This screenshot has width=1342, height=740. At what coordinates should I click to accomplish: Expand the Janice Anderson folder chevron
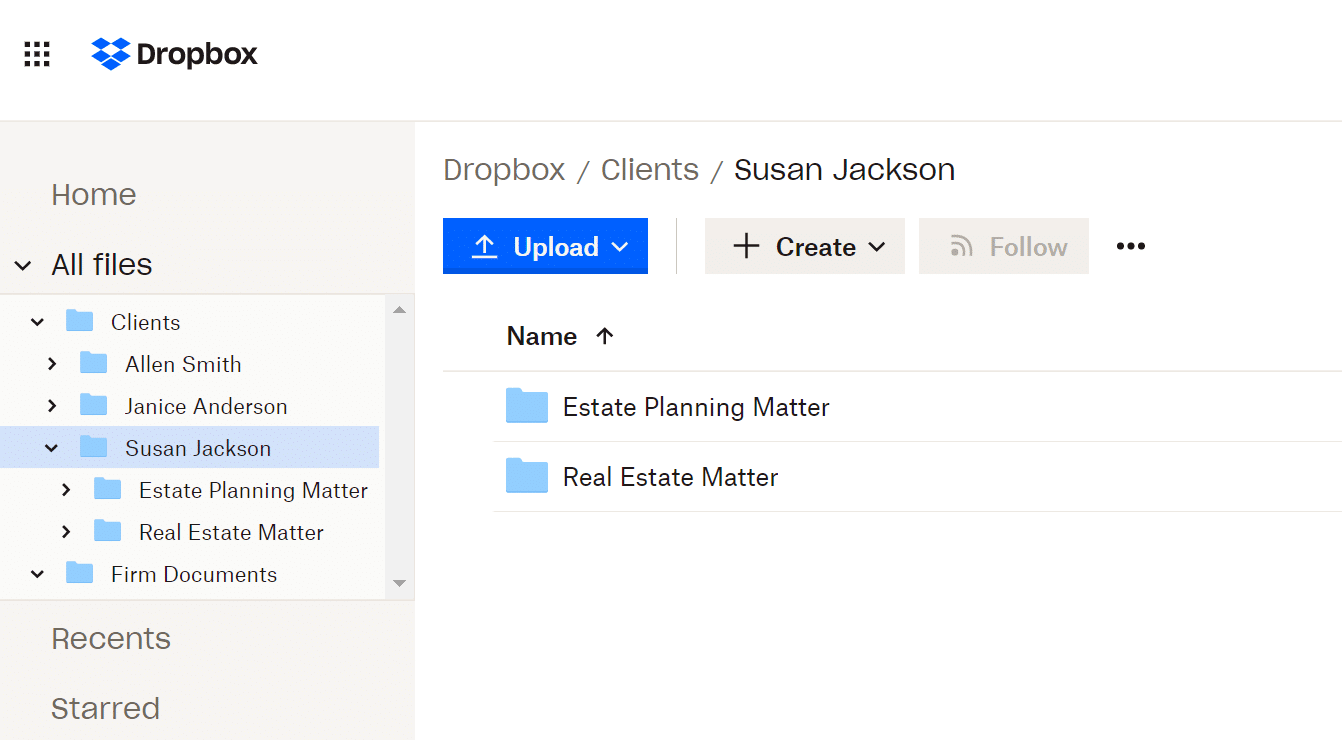point(52,406)
